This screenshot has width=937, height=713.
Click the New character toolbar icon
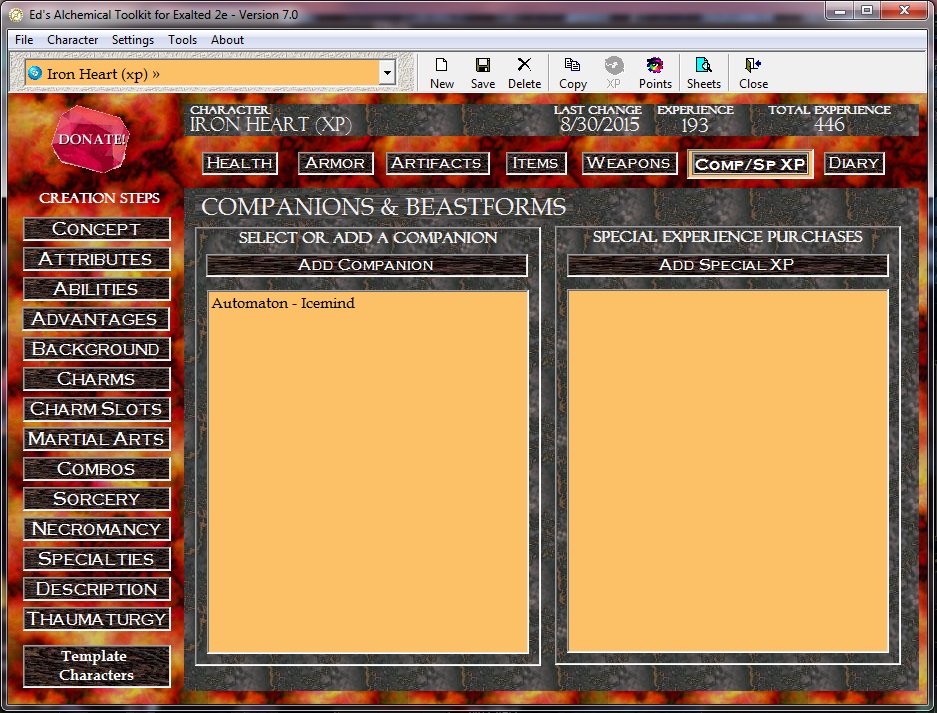442,73
